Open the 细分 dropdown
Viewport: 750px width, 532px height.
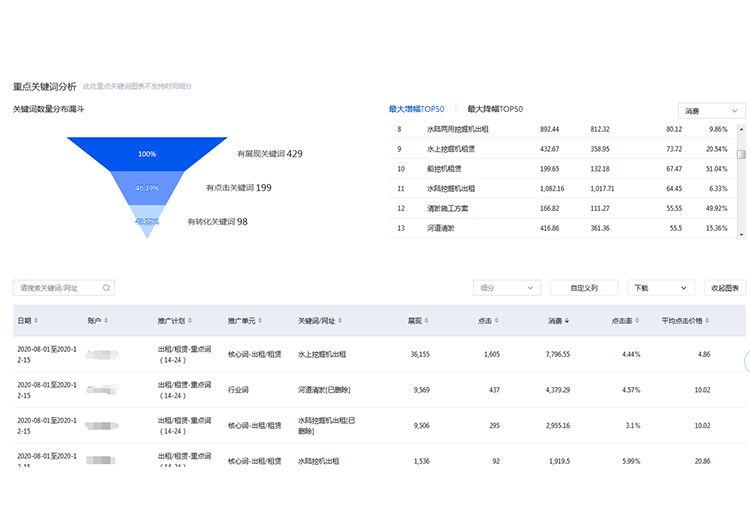coord(506,288)
